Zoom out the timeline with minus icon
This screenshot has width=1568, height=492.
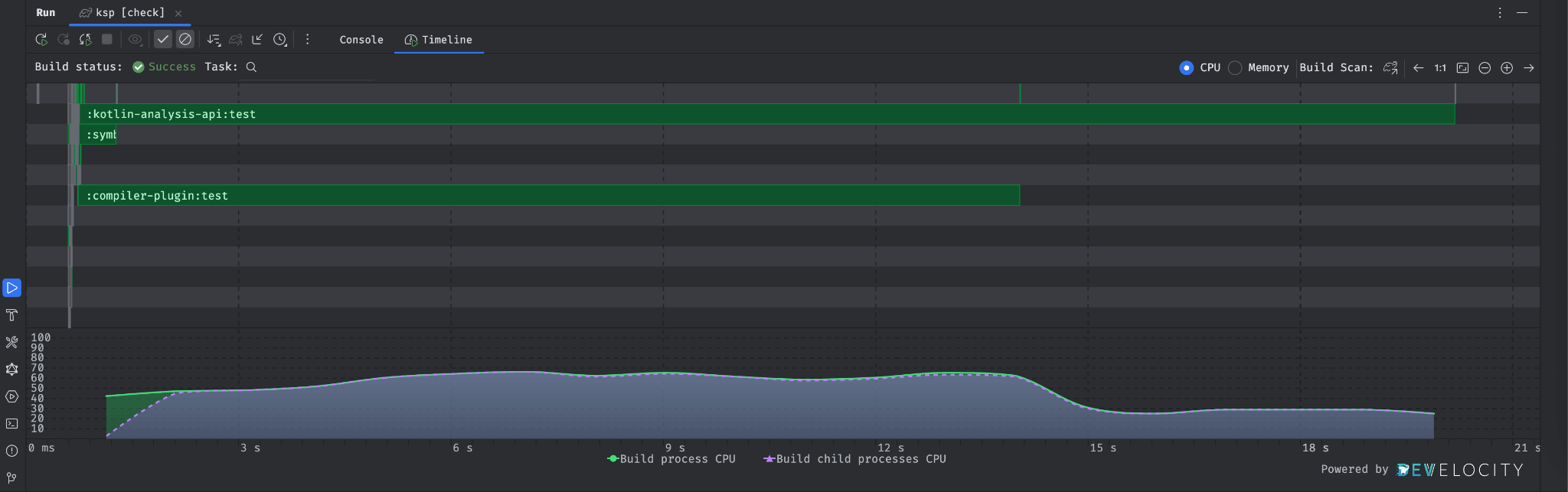tap(1485, 68)
